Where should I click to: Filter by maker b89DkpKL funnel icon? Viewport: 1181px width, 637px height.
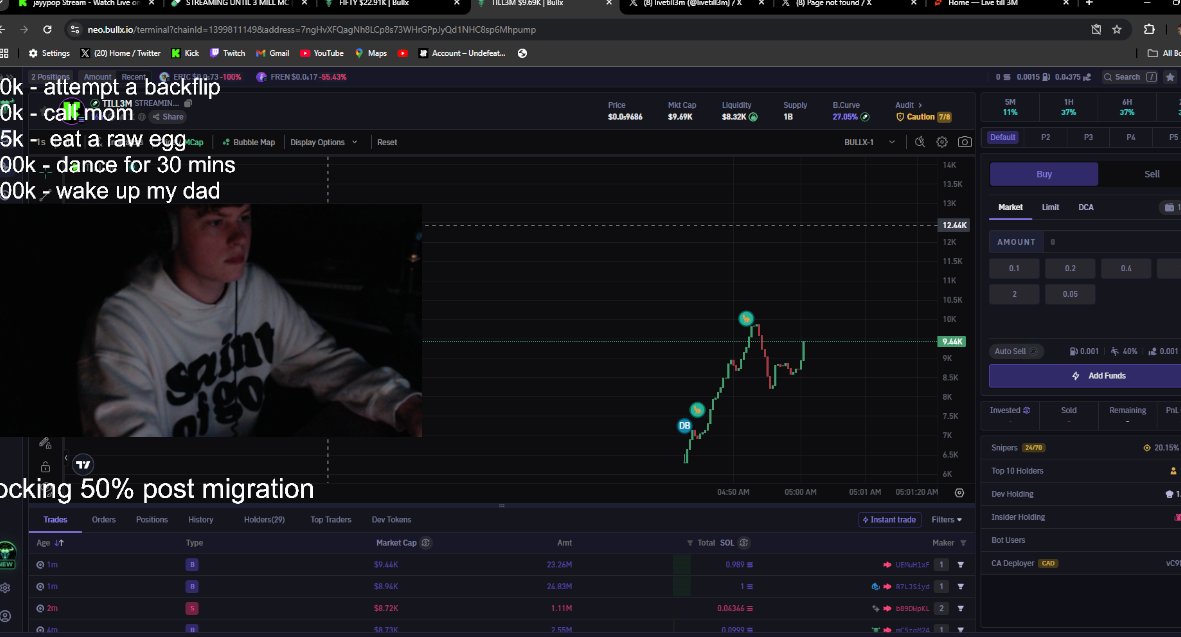(x=960, y=608)
